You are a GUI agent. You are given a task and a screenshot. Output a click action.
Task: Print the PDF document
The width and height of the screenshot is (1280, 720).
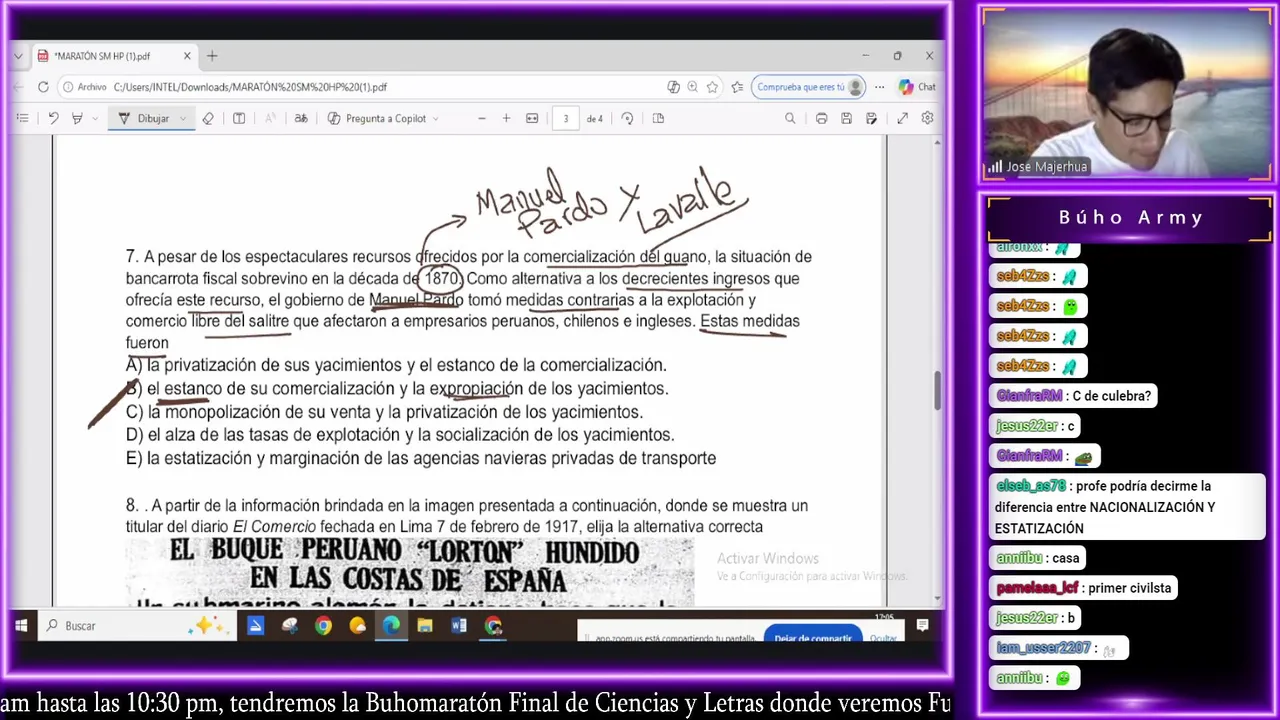821,118
